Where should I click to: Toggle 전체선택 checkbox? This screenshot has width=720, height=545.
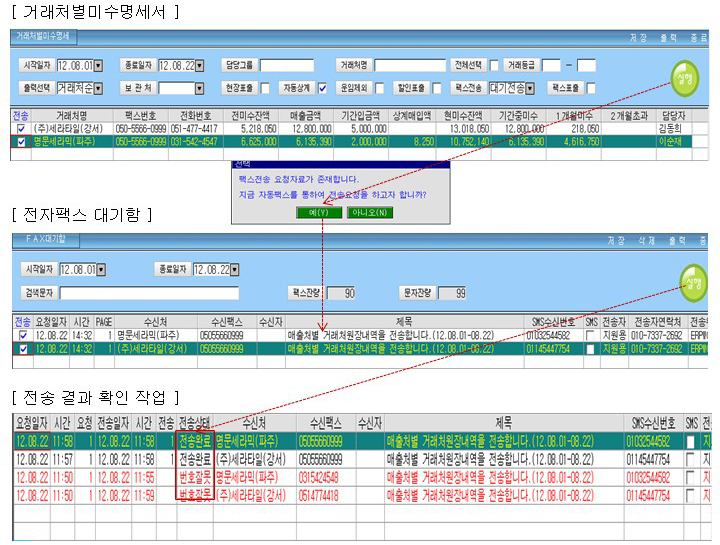point(494,66)
